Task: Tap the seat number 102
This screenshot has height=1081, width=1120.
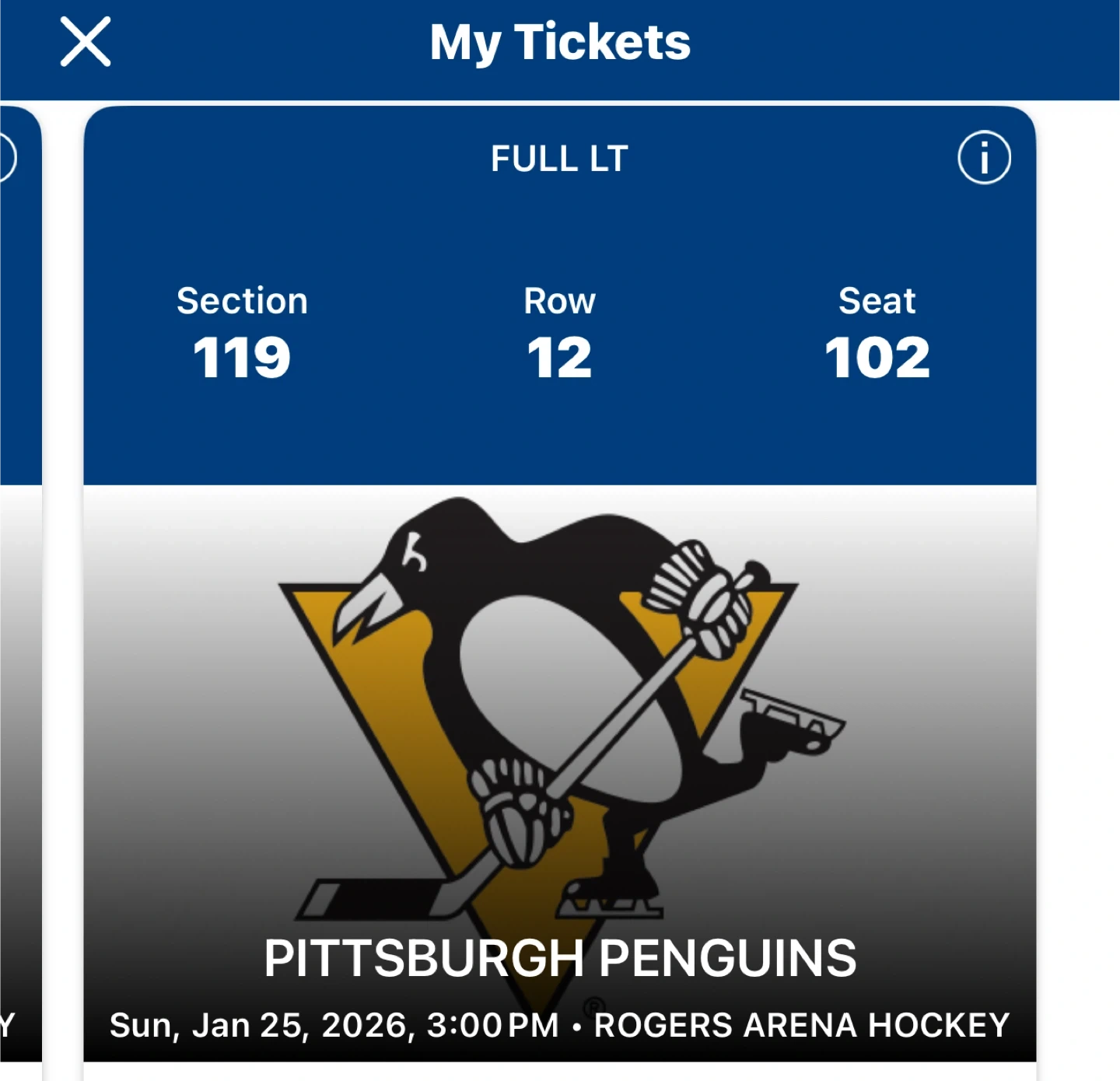Action: (x=877, y=358)
